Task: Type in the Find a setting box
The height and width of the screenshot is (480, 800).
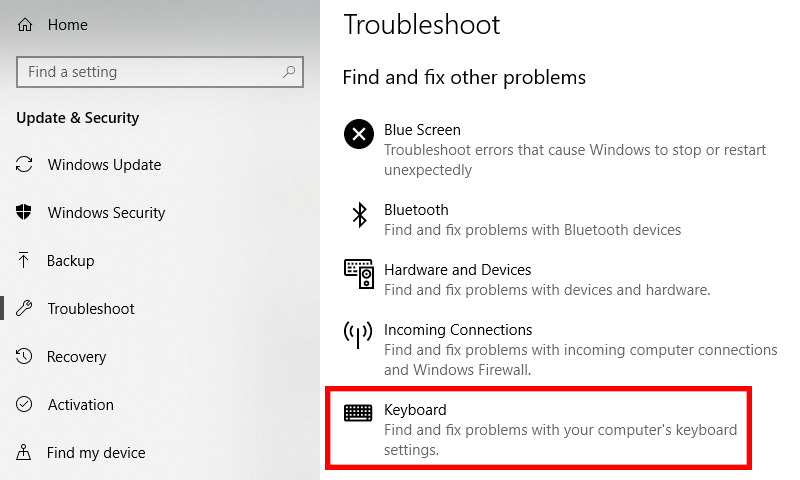Action: pyautogui.click(x=150, y=72)
